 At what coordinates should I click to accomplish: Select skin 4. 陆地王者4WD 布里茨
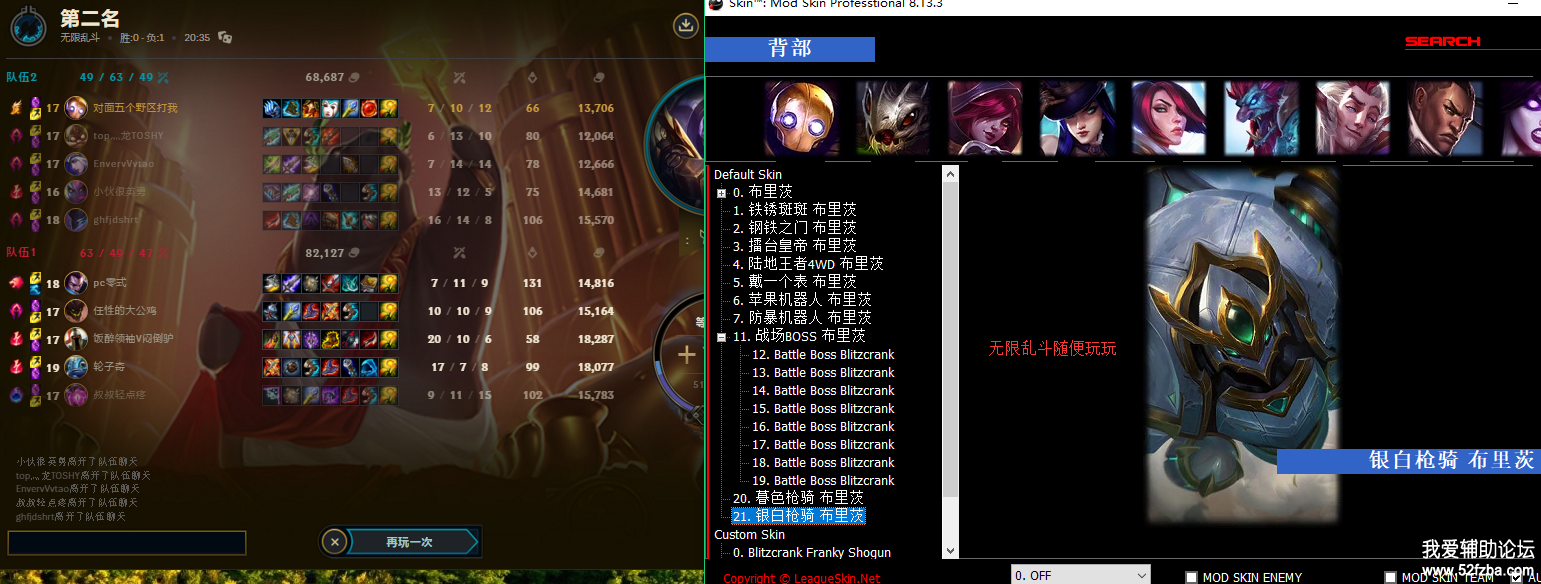(x=808, y=264)
